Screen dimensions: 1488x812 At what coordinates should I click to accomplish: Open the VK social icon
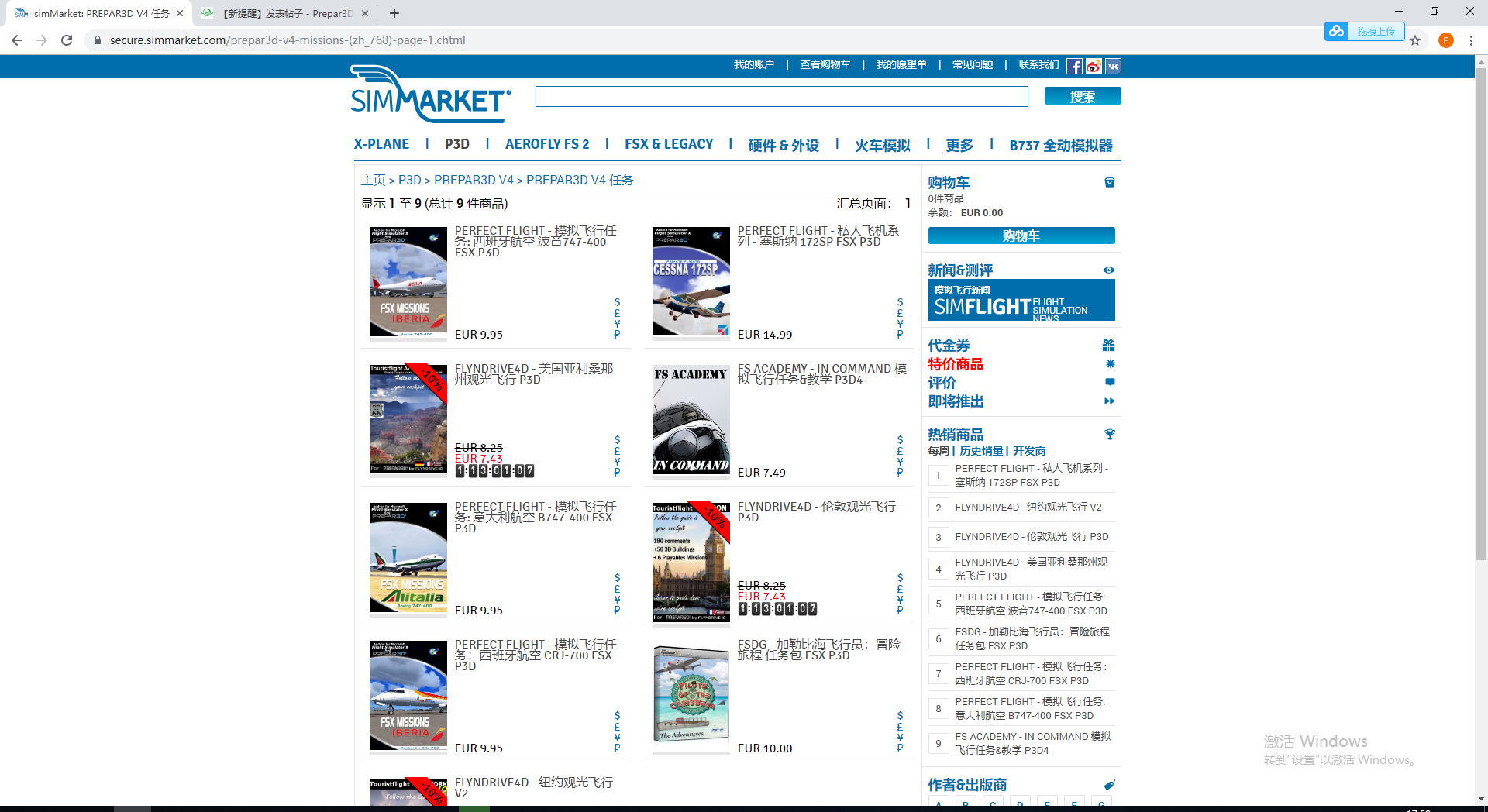pyautogui.click(x=1113, y=67)
